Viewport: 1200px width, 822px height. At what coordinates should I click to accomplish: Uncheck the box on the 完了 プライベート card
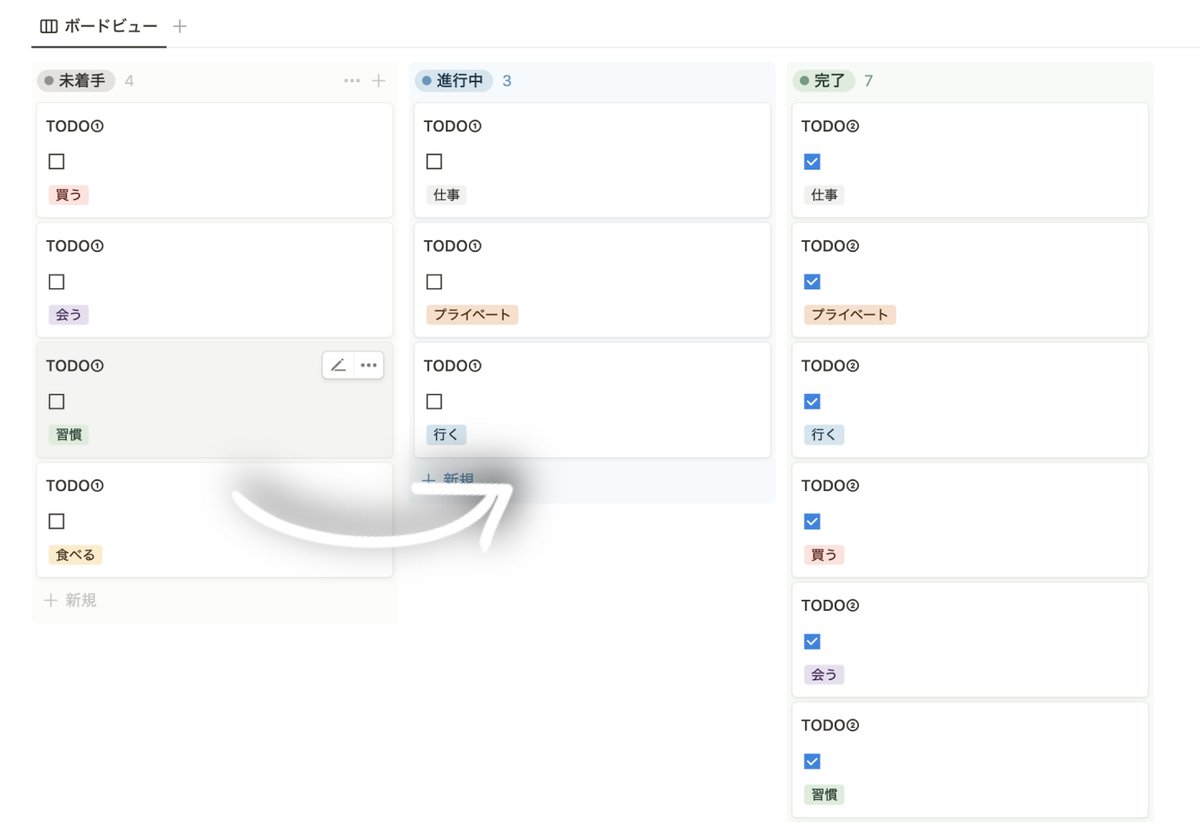coord(812,282)
